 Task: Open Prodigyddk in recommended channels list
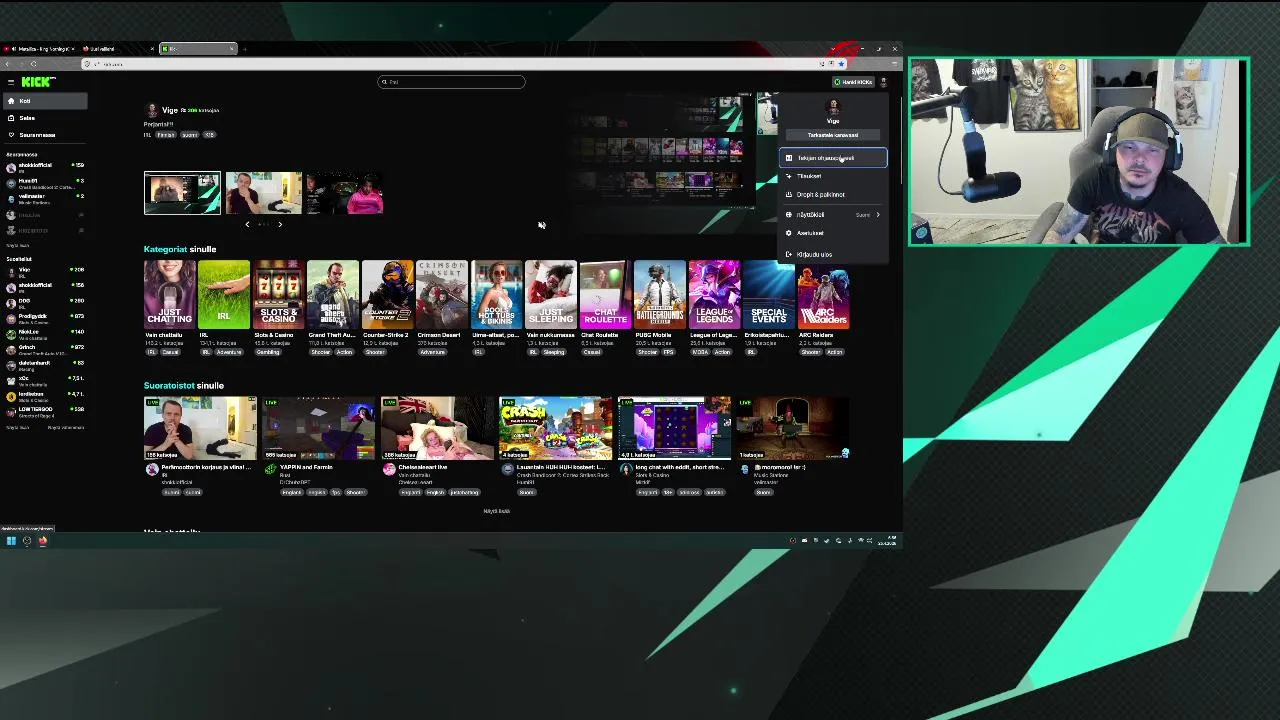44,318
